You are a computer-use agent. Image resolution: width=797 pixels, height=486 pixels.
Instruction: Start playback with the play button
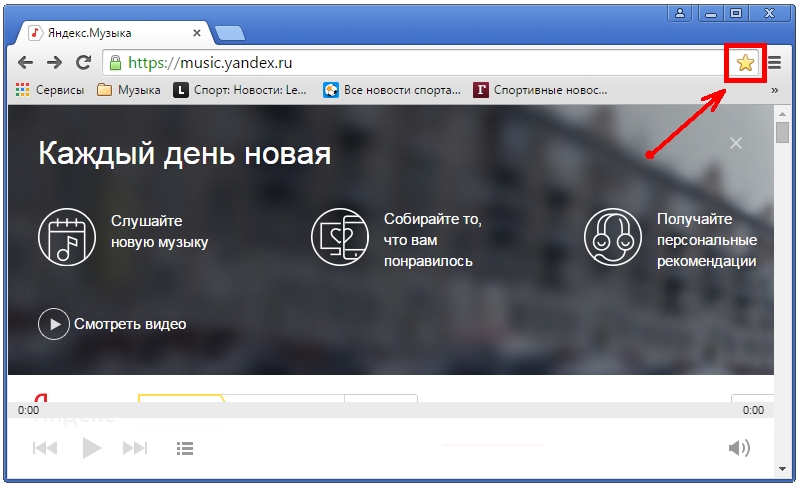click(x=91, y=448)
